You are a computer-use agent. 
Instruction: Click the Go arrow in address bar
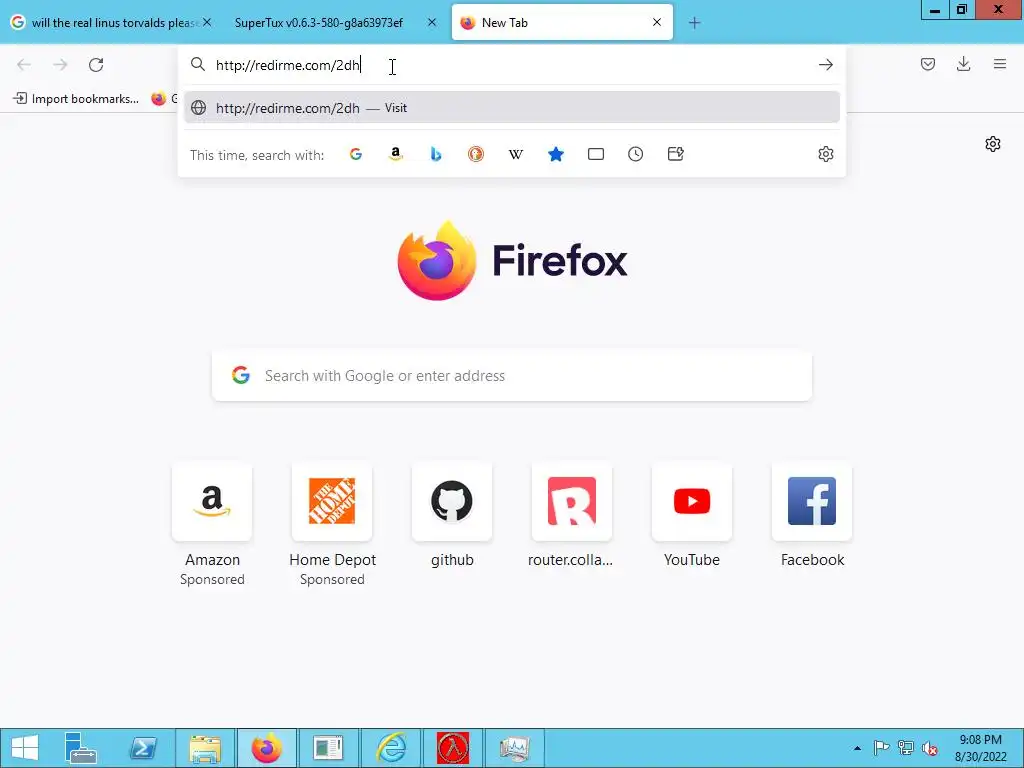[825, 65]
